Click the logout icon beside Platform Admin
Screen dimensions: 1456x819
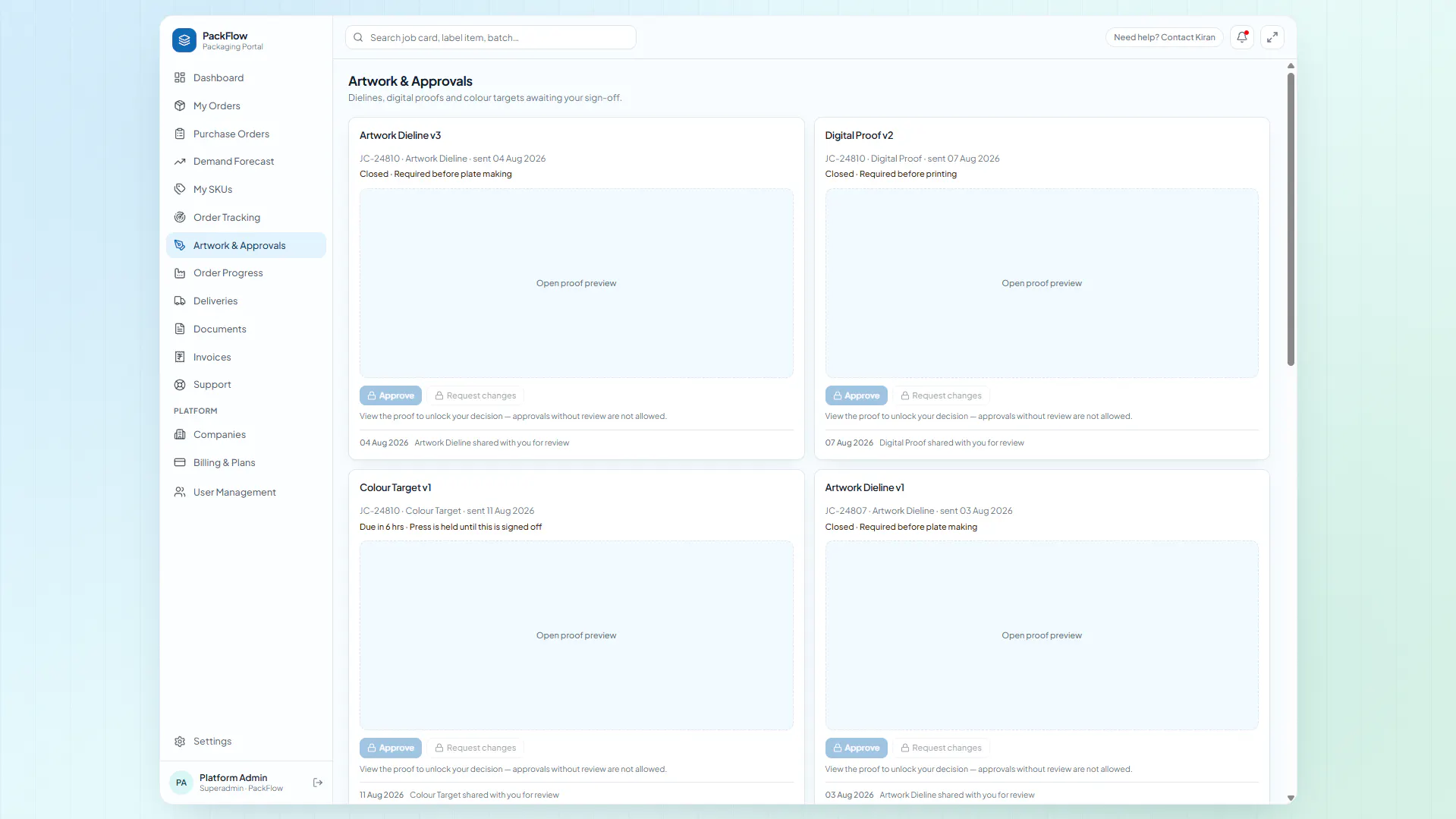(318, 783)
